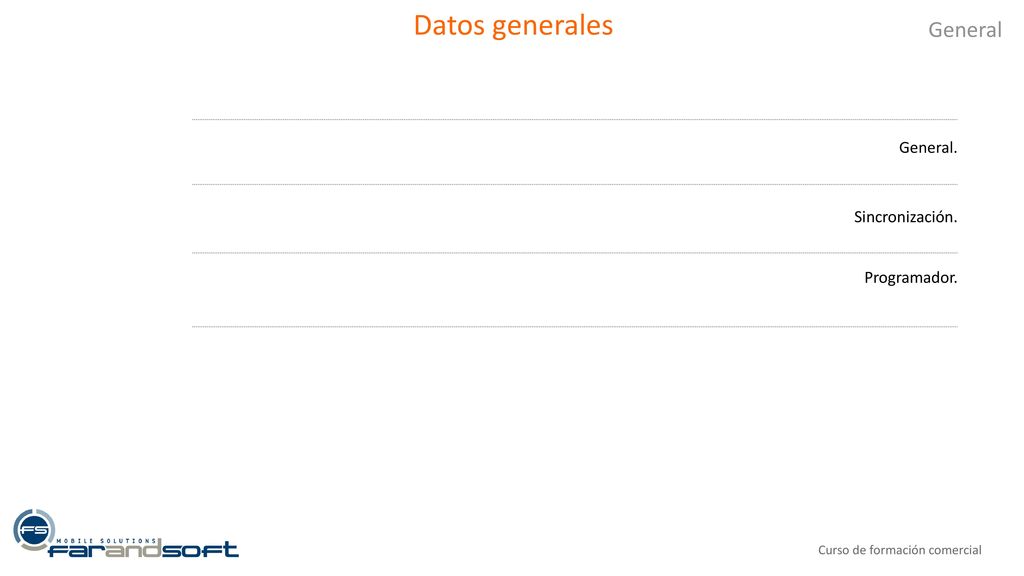
Task: Select the word 'generales' in the title
Action: click(552, 27)
